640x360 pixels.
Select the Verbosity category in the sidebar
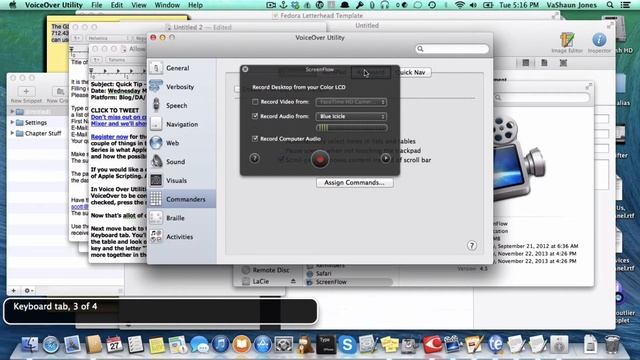click(181, 87)
